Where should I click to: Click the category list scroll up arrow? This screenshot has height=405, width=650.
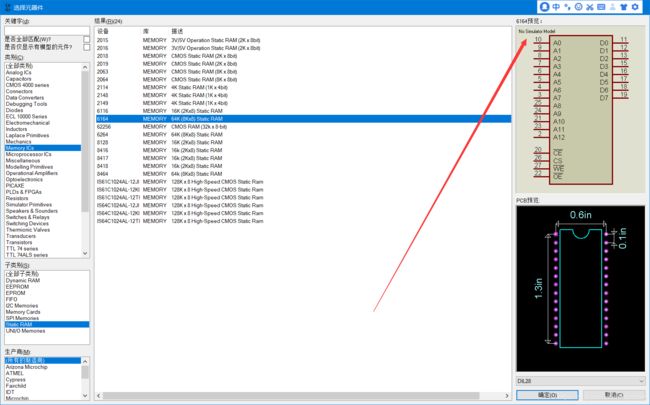coord(85,67)
